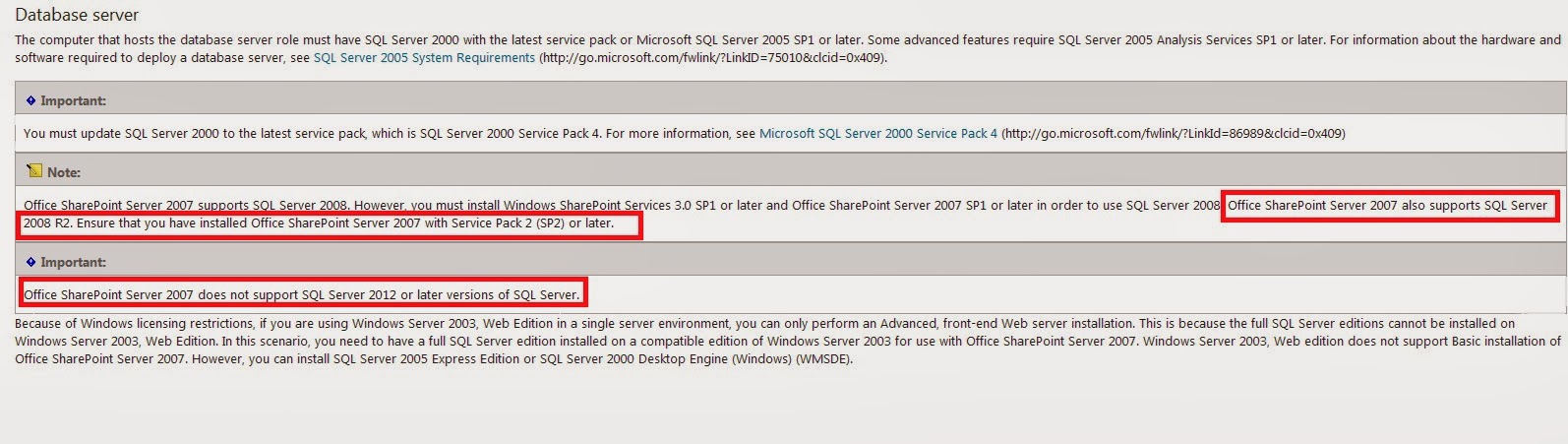The width and height of the screenshot is (1568, 444).
Task: Click the text 'SQL Server 2005 Express Edition'
Action: click(x=426, y=359)
